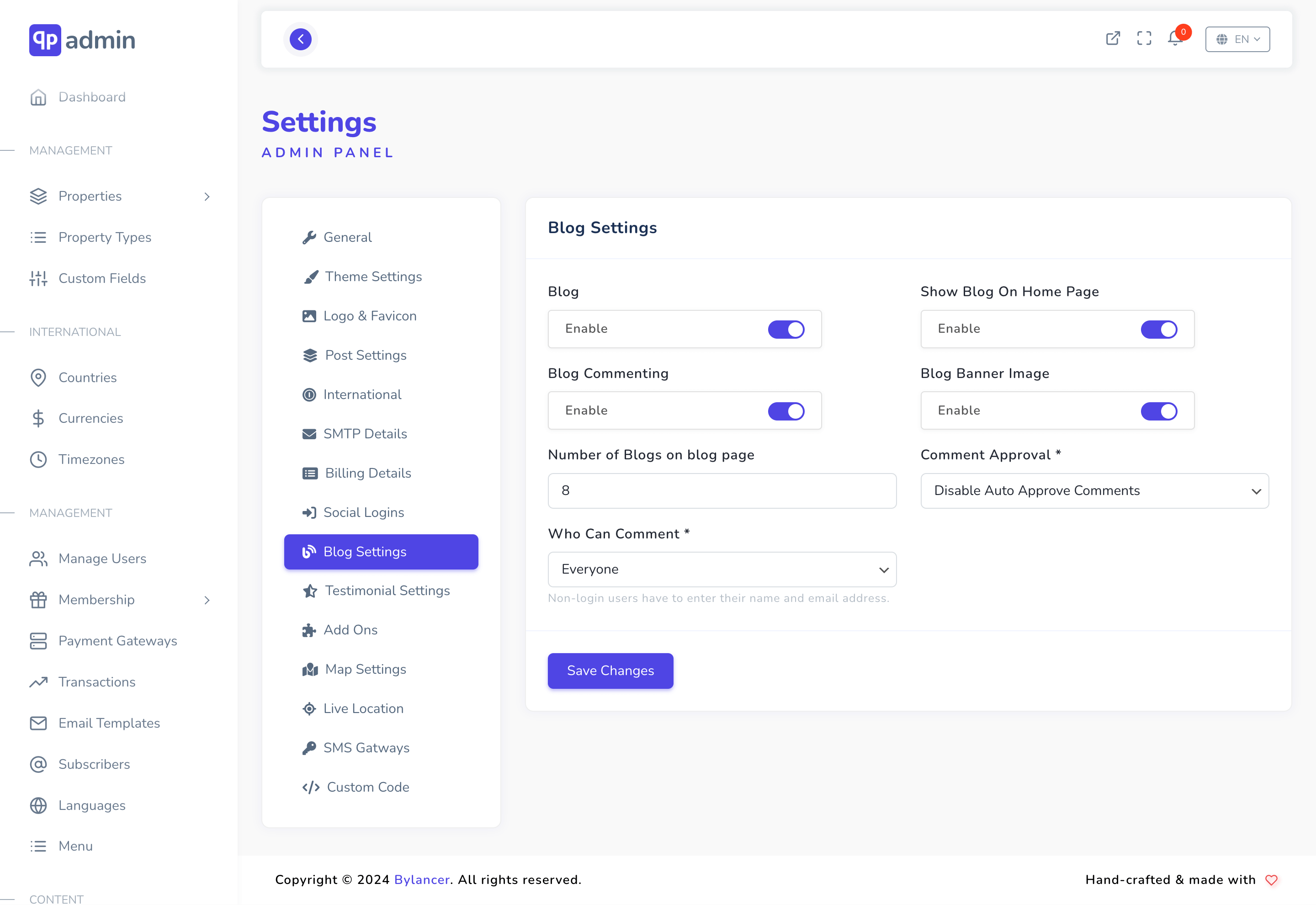Open the Bylancer link in footer
The height and width of the screenshot is (905, 1316).
pyautogui.click(x=422, y=880)
